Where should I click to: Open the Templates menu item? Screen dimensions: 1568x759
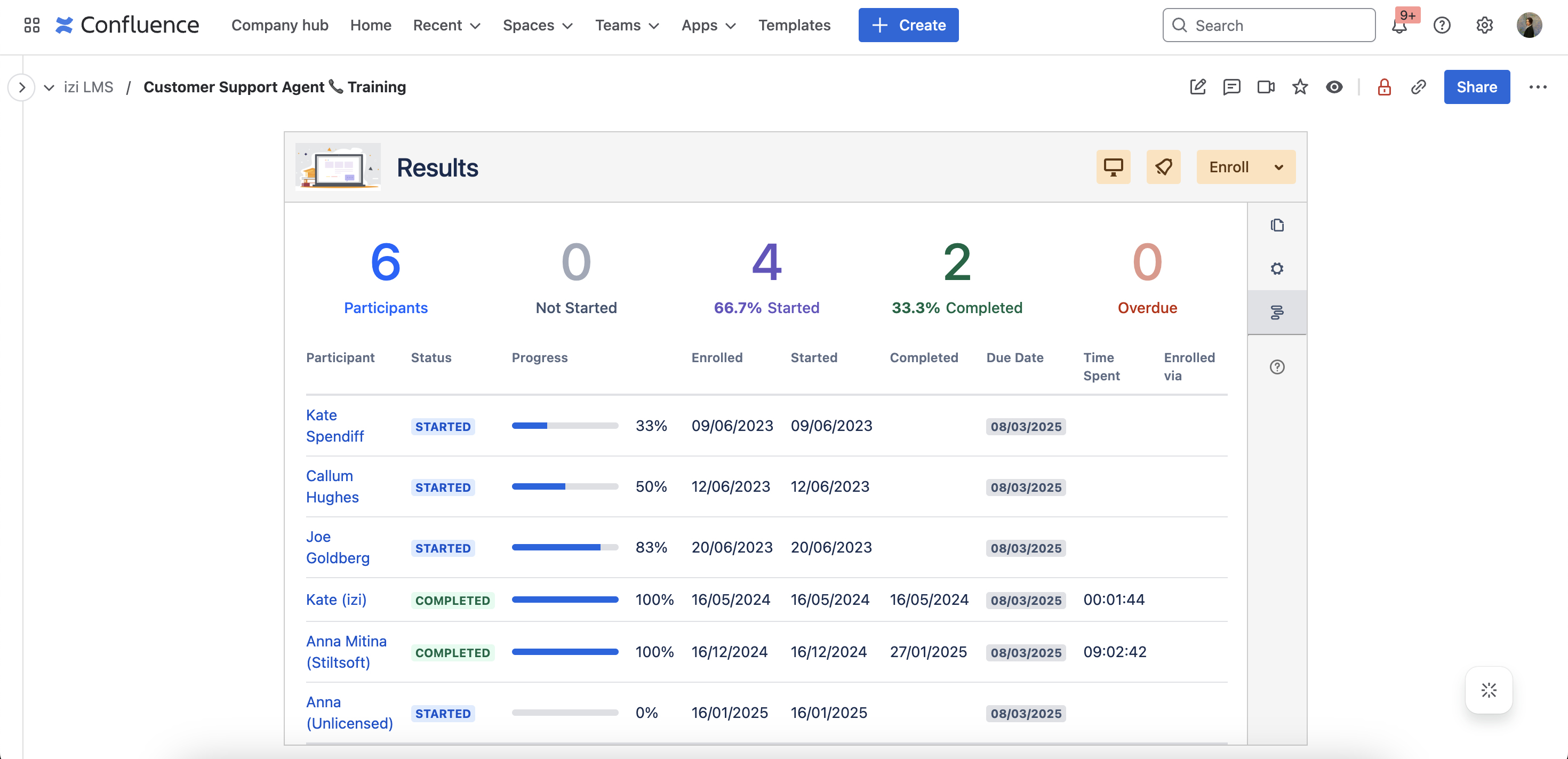click(x=794, y=25)
